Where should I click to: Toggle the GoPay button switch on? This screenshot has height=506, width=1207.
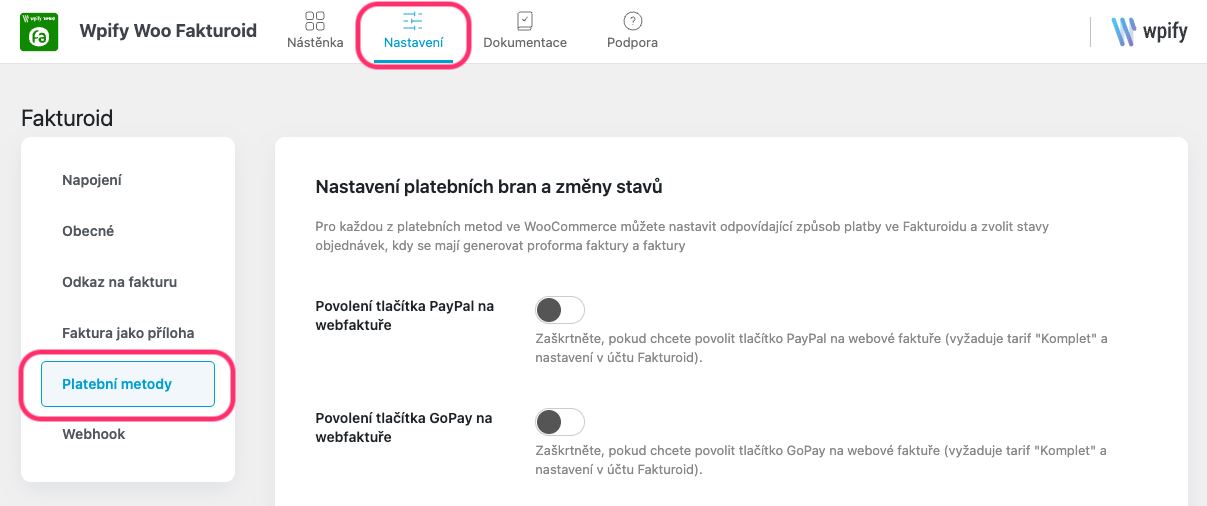pos(560,421)
